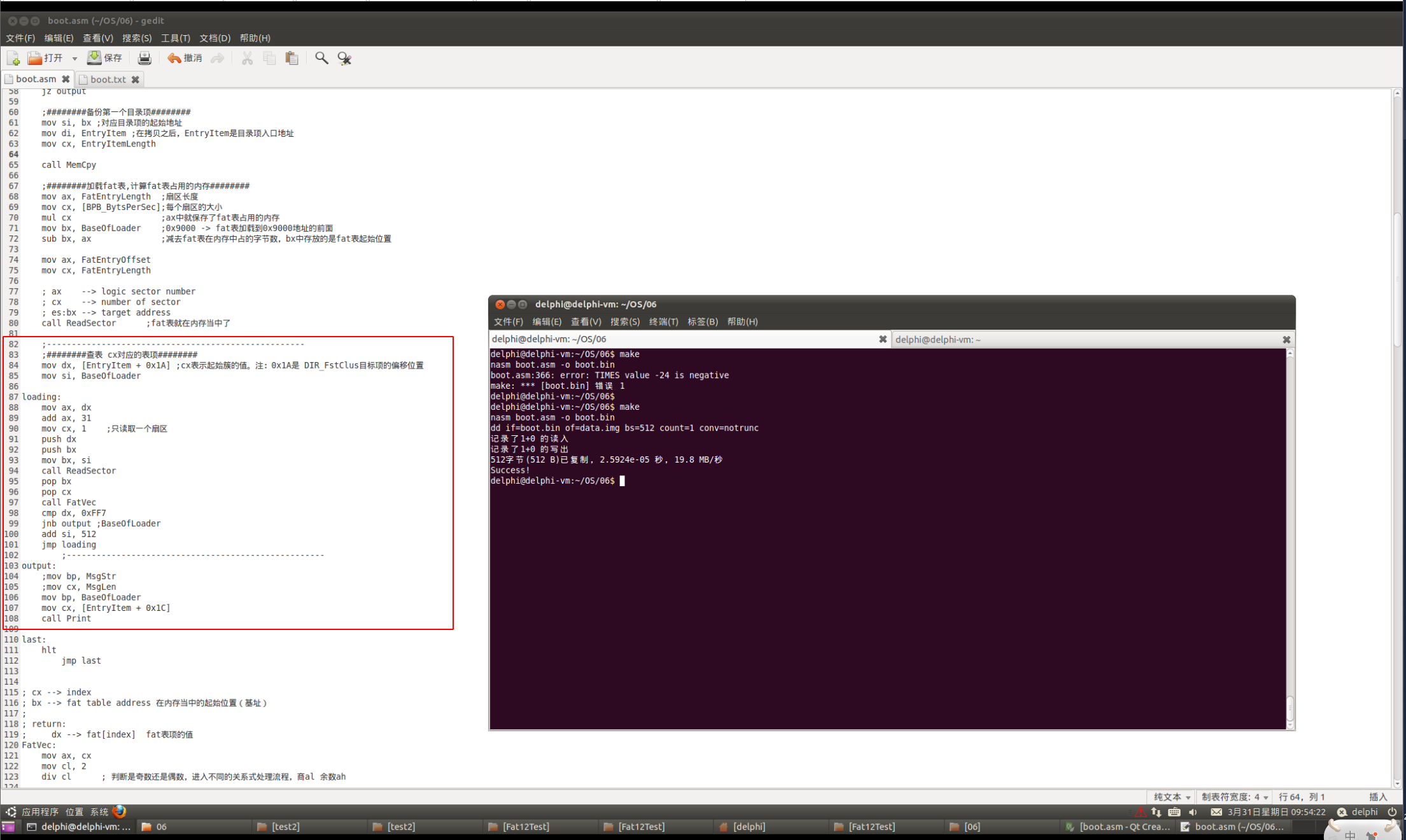Toggle 插入 insert mode indicator in status bar
The image size is (1406, 840).
coord(1377,797)
